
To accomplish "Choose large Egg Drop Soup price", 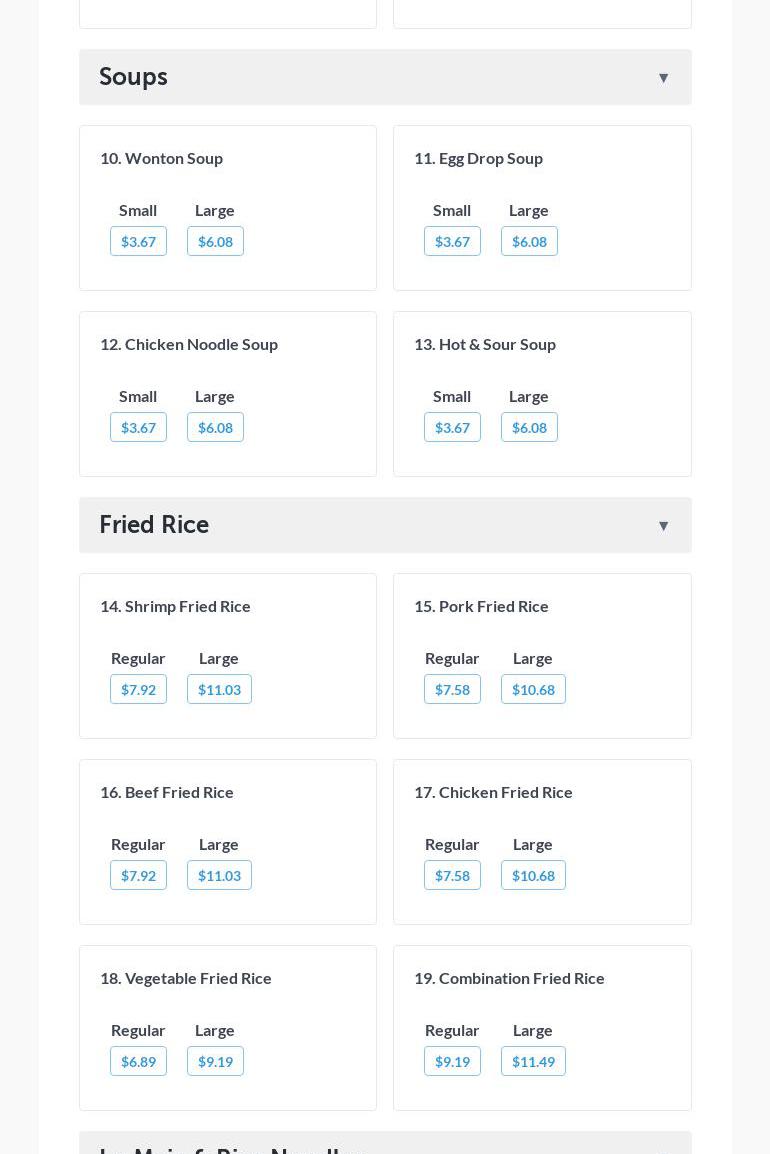I will tap(529, 241).
